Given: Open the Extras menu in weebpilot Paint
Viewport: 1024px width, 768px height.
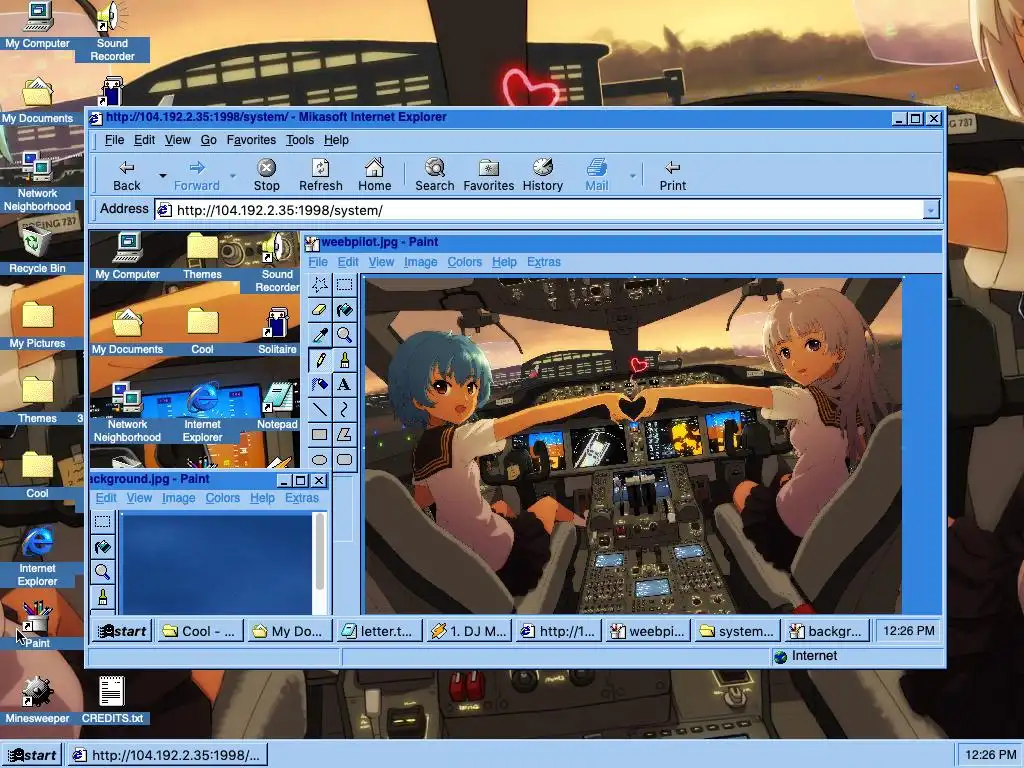Looking at the screenshot, I should pyautogui.click(x=543, y=262).
